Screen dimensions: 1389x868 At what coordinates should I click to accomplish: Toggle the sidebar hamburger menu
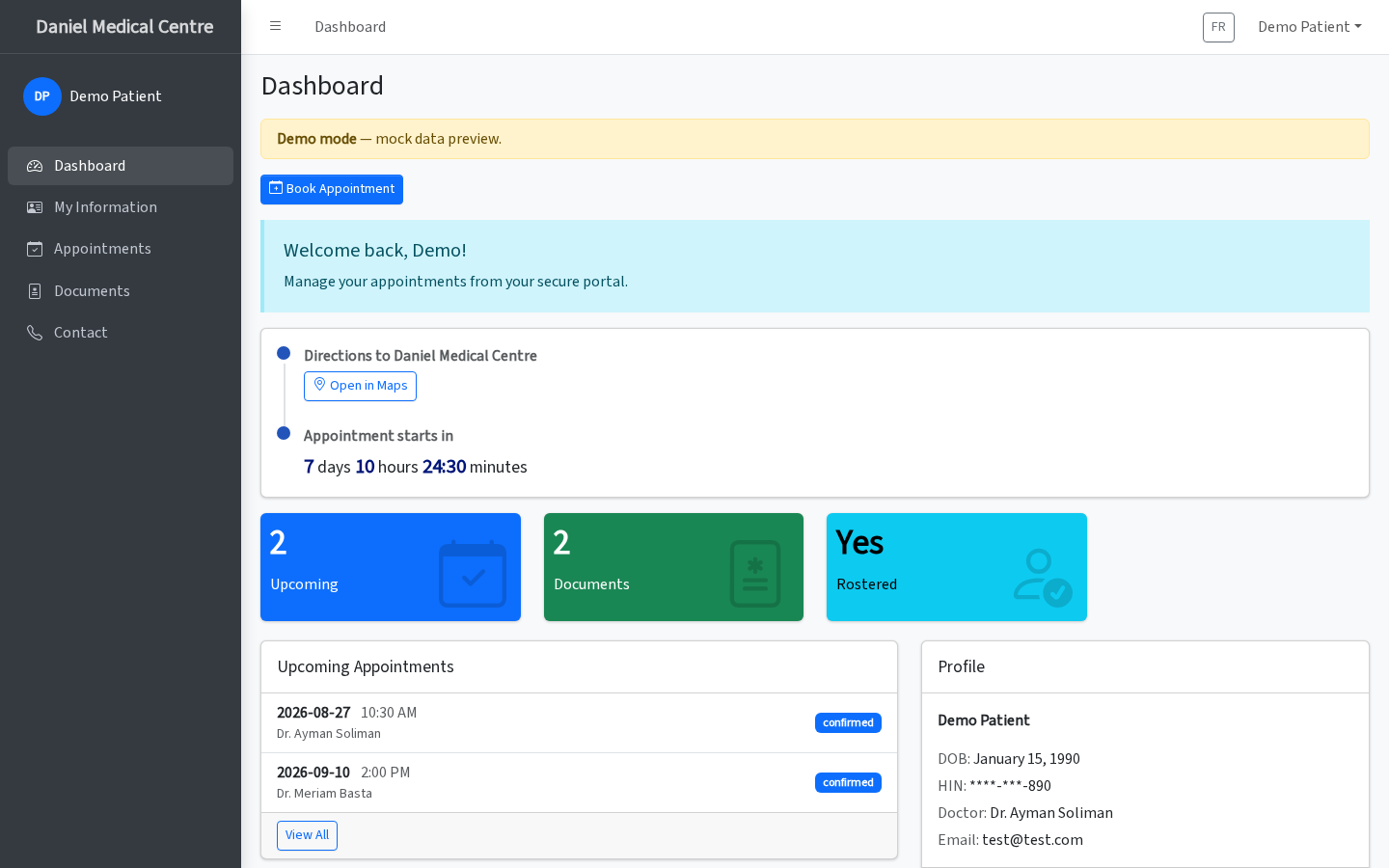coord(275,26)
